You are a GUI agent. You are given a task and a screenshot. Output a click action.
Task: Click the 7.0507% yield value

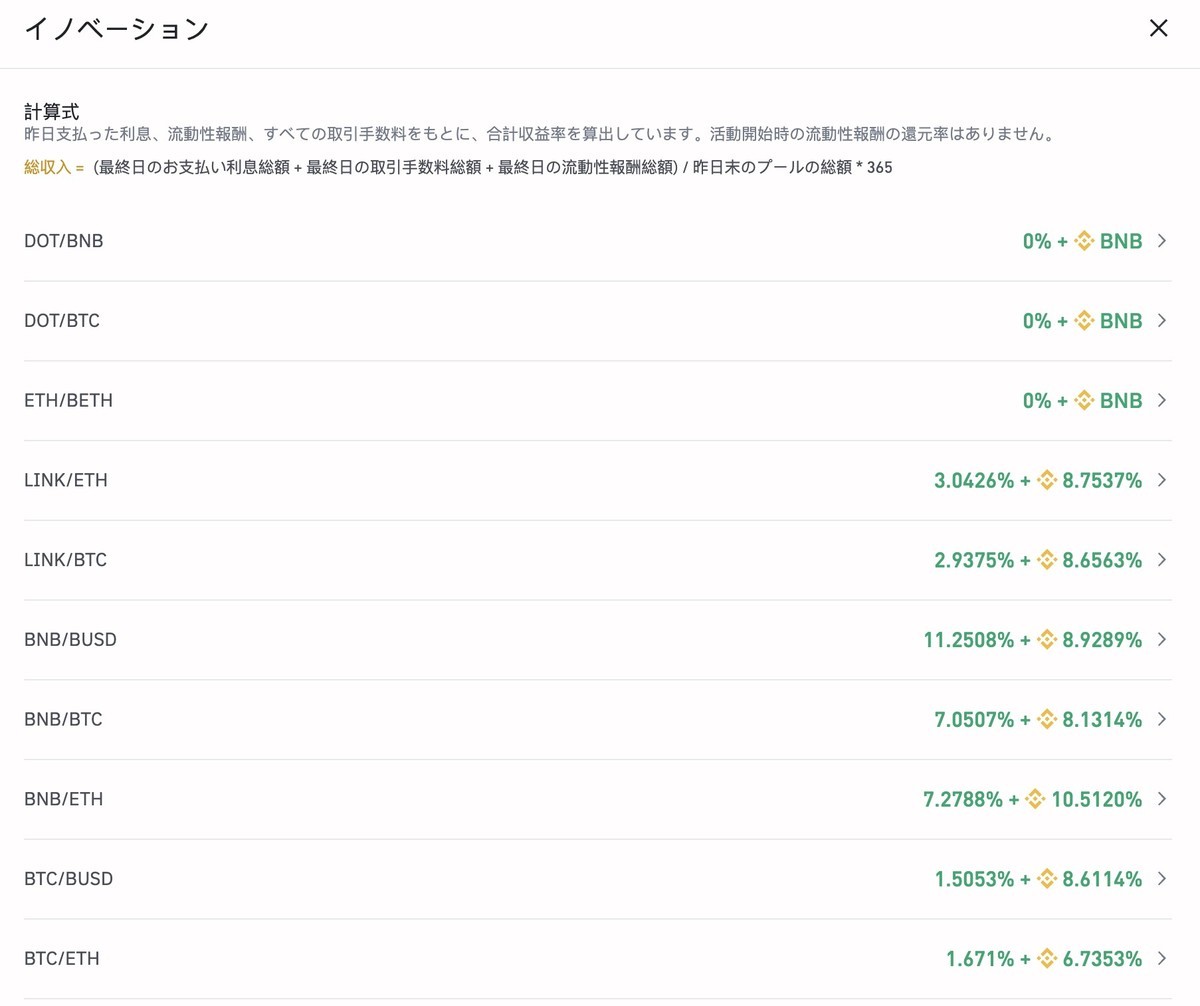pos(974,719)
